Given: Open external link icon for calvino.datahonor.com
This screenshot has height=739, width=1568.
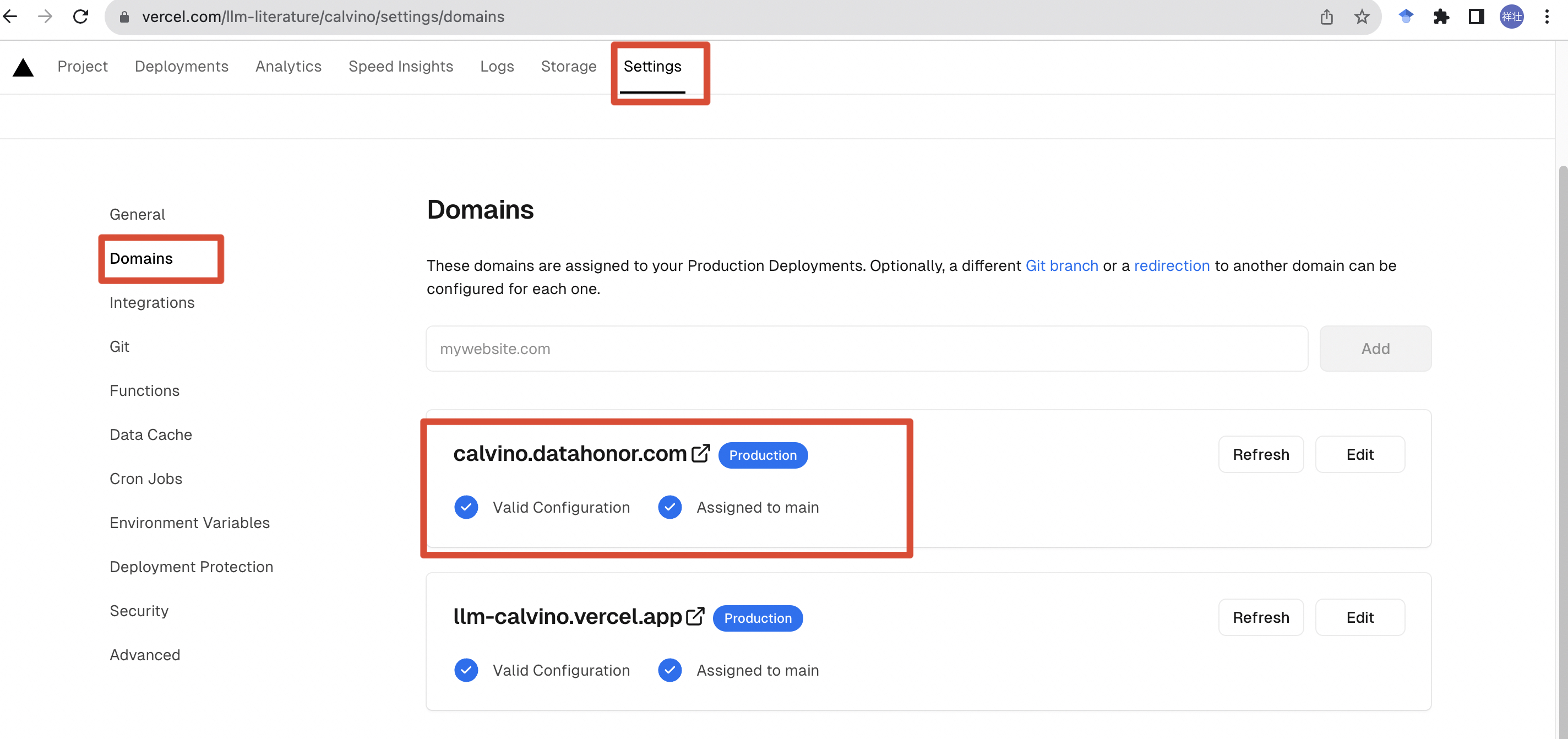Looking at the screenshot, I should [701, 454].
